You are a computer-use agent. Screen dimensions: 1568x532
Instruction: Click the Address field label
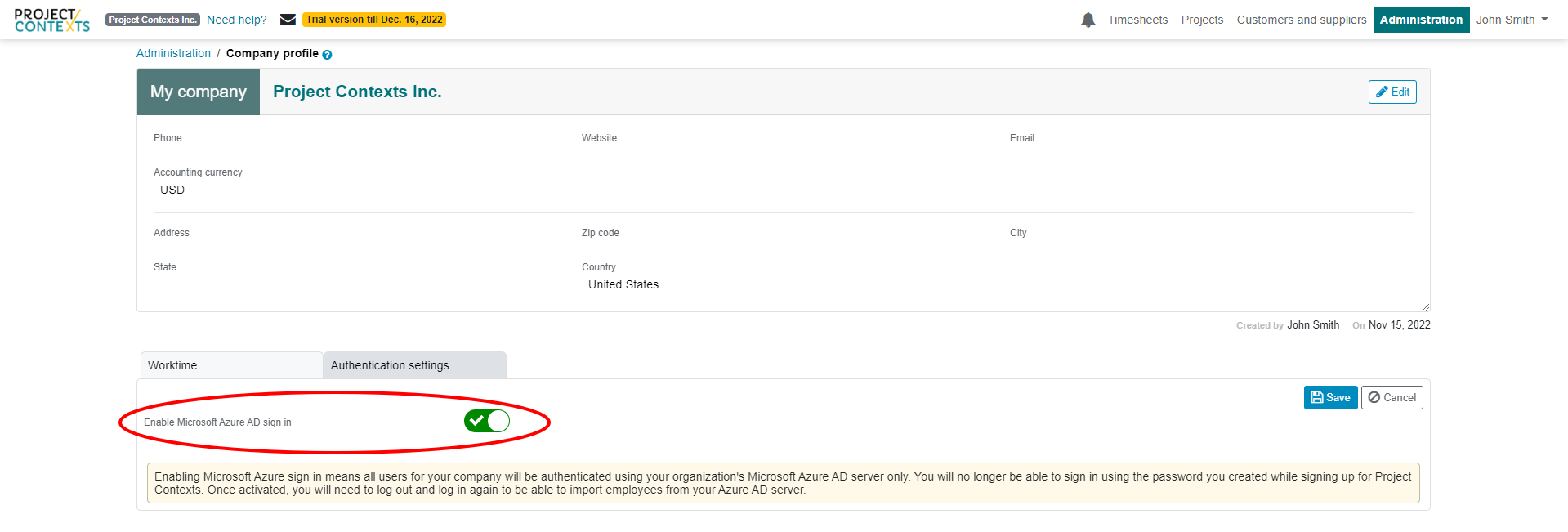pyautogui.click(x=172, y=233)
